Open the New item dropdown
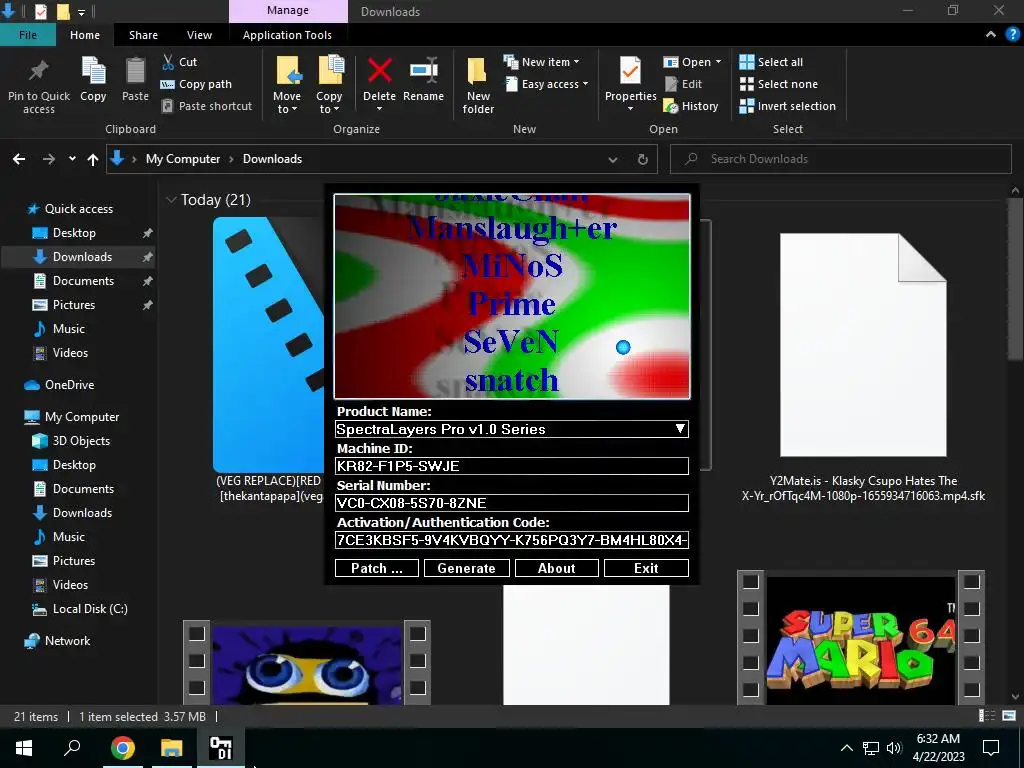 541,62
